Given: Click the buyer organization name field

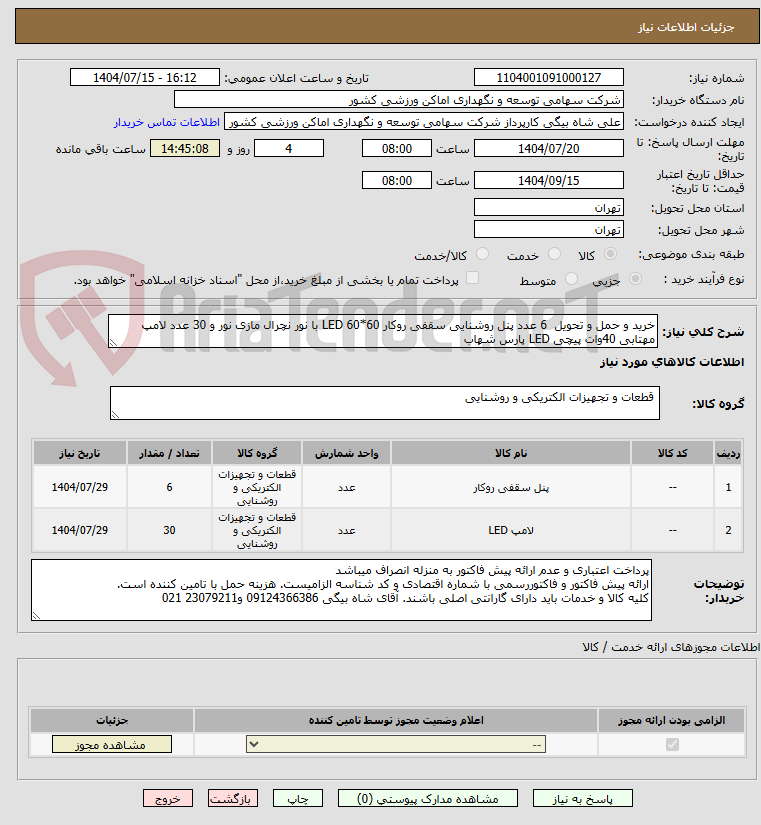Looking at the screenshot, I should click(398, 99).
